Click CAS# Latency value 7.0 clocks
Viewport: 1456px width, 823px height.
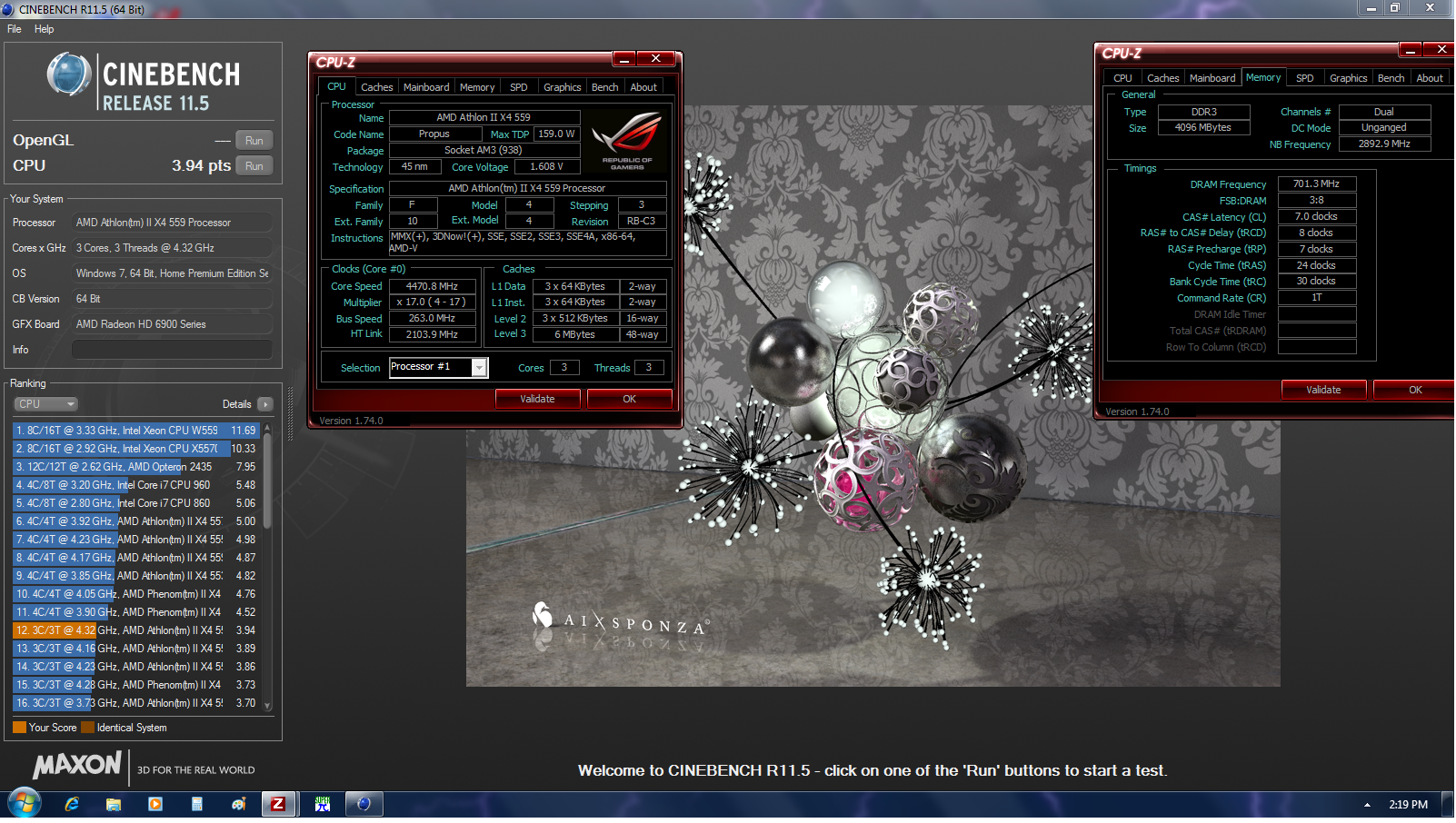(x=1317, y=216)
